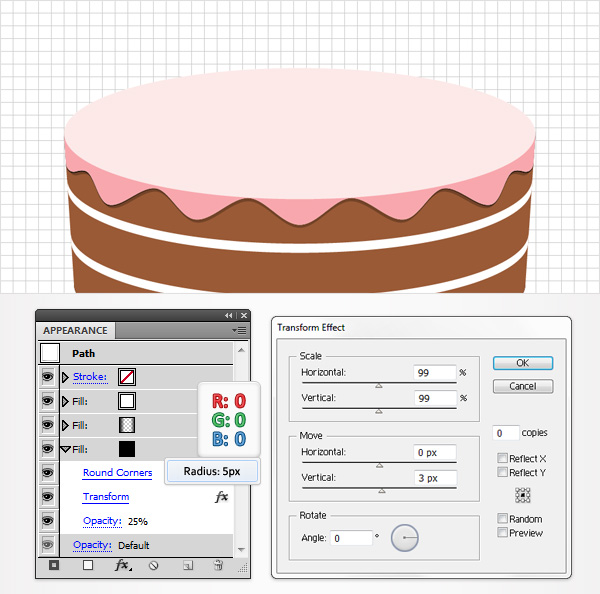Click the black Fill swatch
Viewport: 600px width, 594px height.
[x=127, y=449]
